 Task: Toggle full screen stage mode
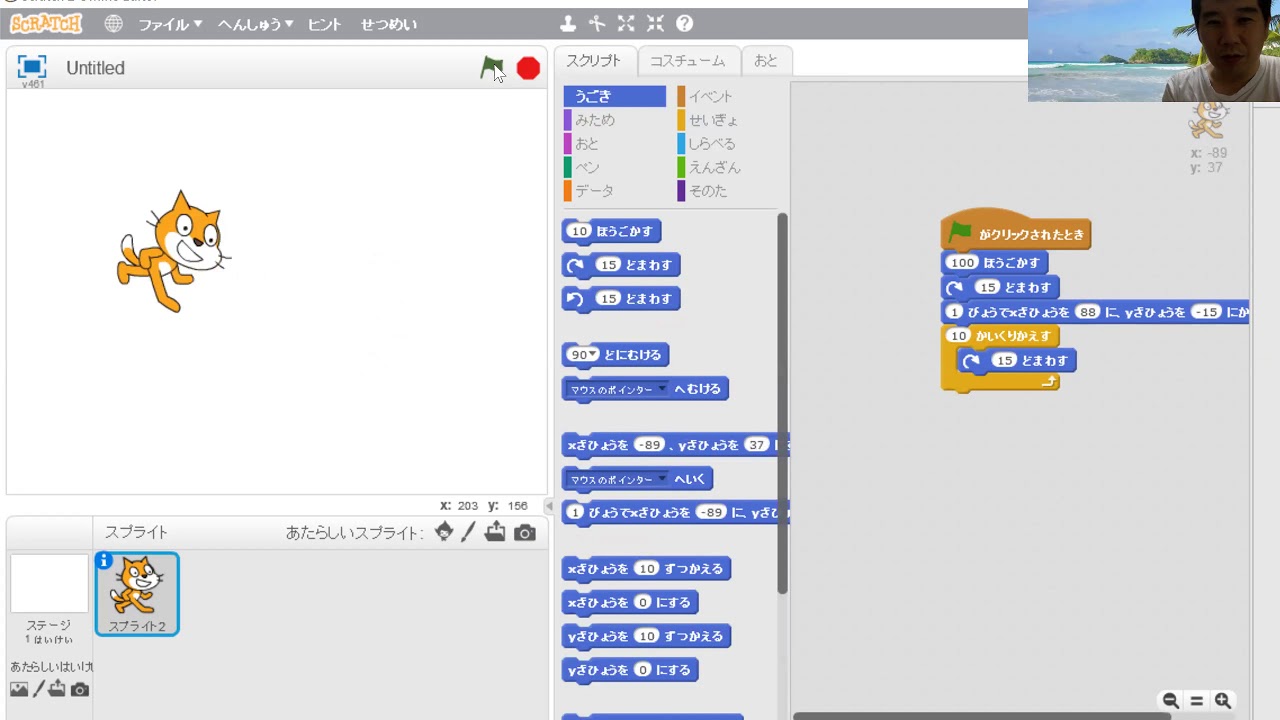pyautogui.click(x=32, y=67)
